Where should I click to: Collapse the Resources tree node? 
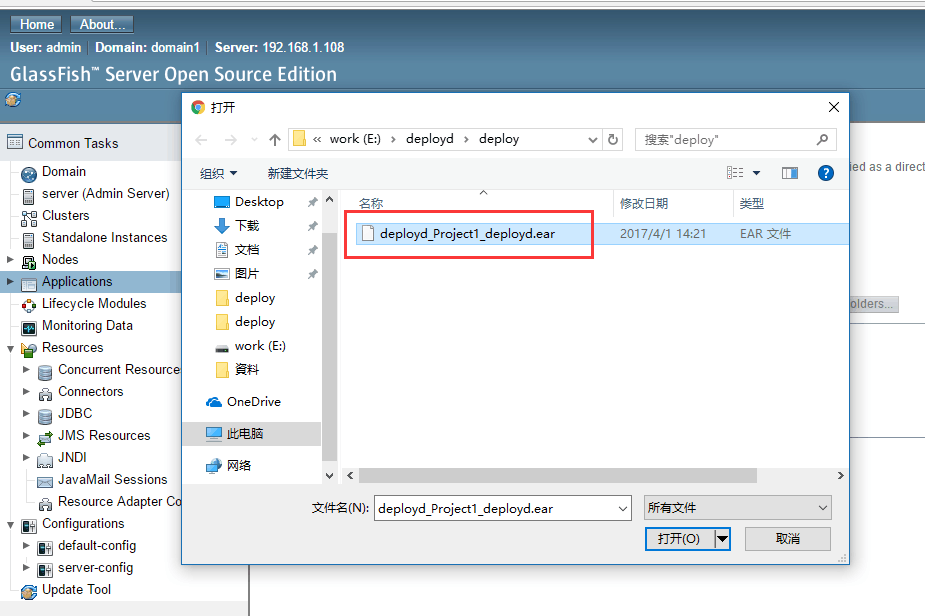[x=10, y=349]
